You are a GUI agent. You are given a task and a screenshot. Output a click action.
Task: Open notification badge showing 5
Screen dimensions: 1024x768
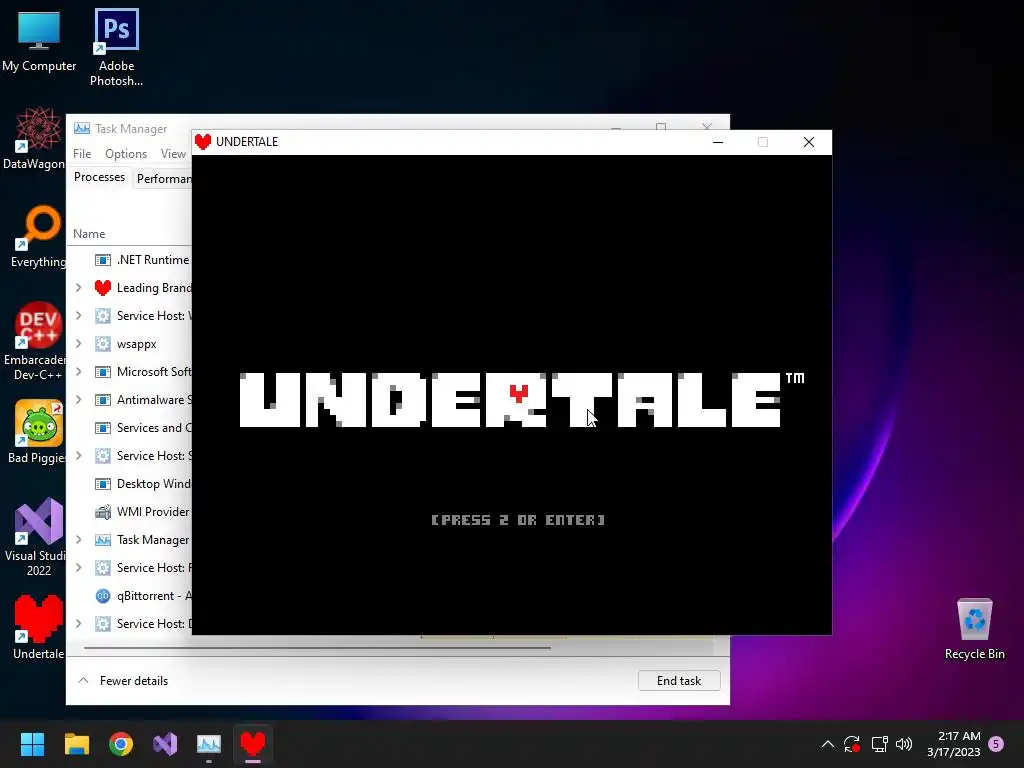[996, 743]
